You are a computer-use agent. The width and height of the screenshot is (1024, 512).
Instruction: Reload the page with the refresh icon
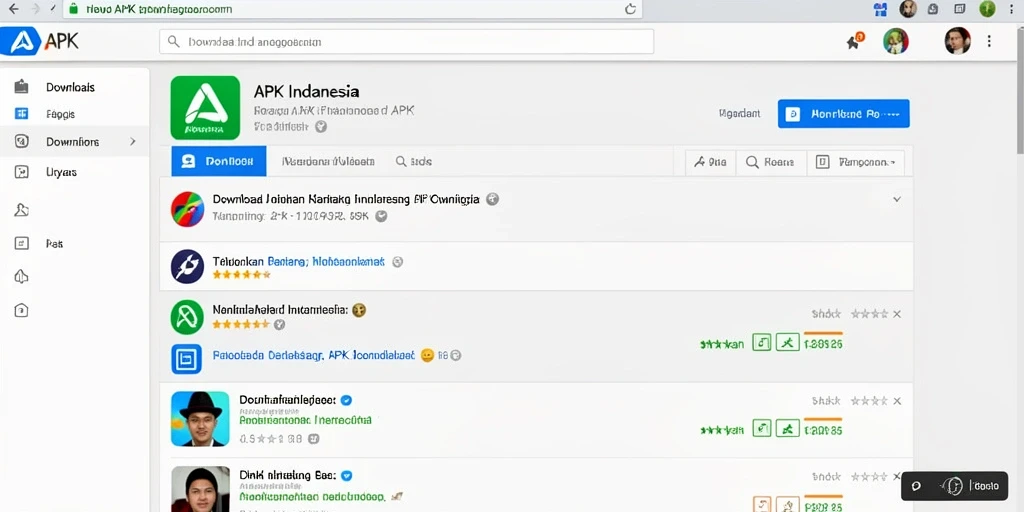[x=630, y=9]
